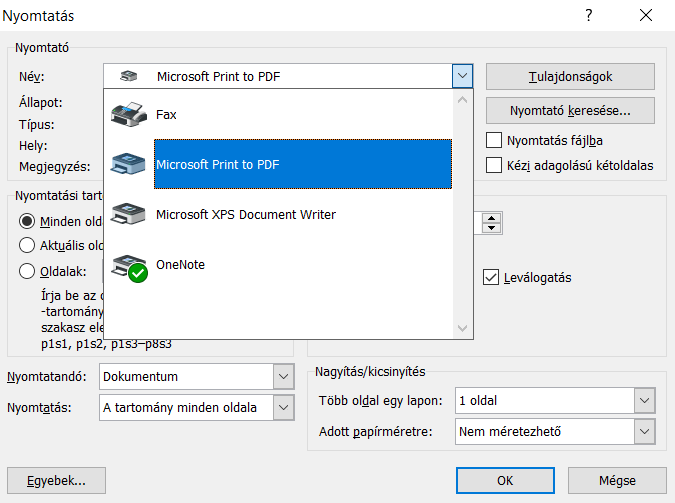Click the Fax printer icon
Viewport: 675px width, 503px height.
click(128, 115)
